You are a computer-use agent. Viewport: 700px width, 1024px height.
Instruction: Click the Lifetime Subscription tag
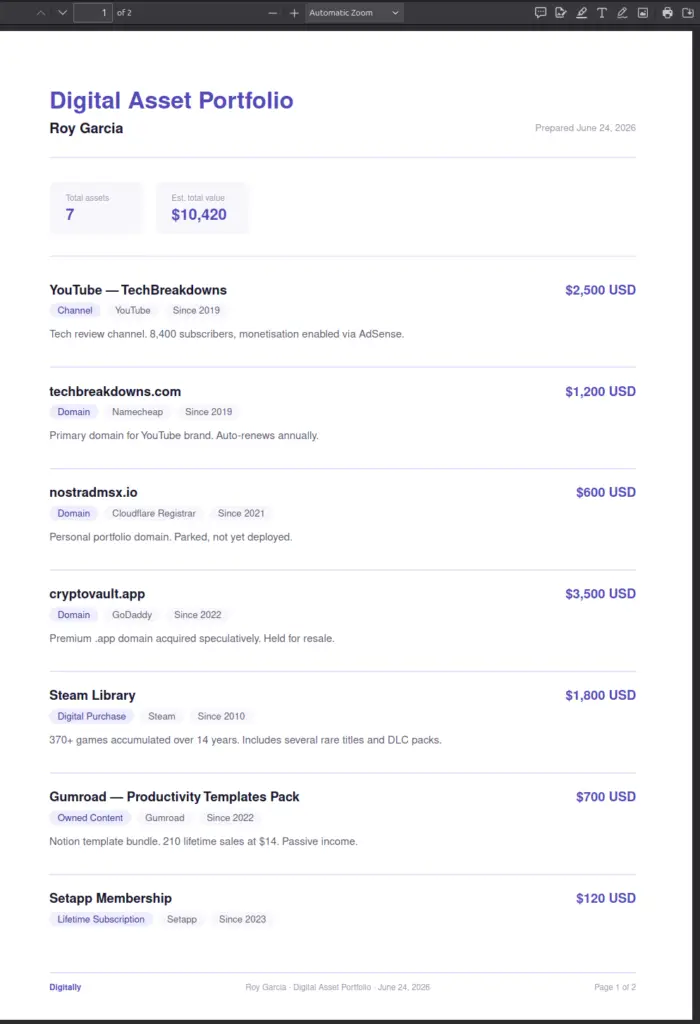tap(101, 920)
